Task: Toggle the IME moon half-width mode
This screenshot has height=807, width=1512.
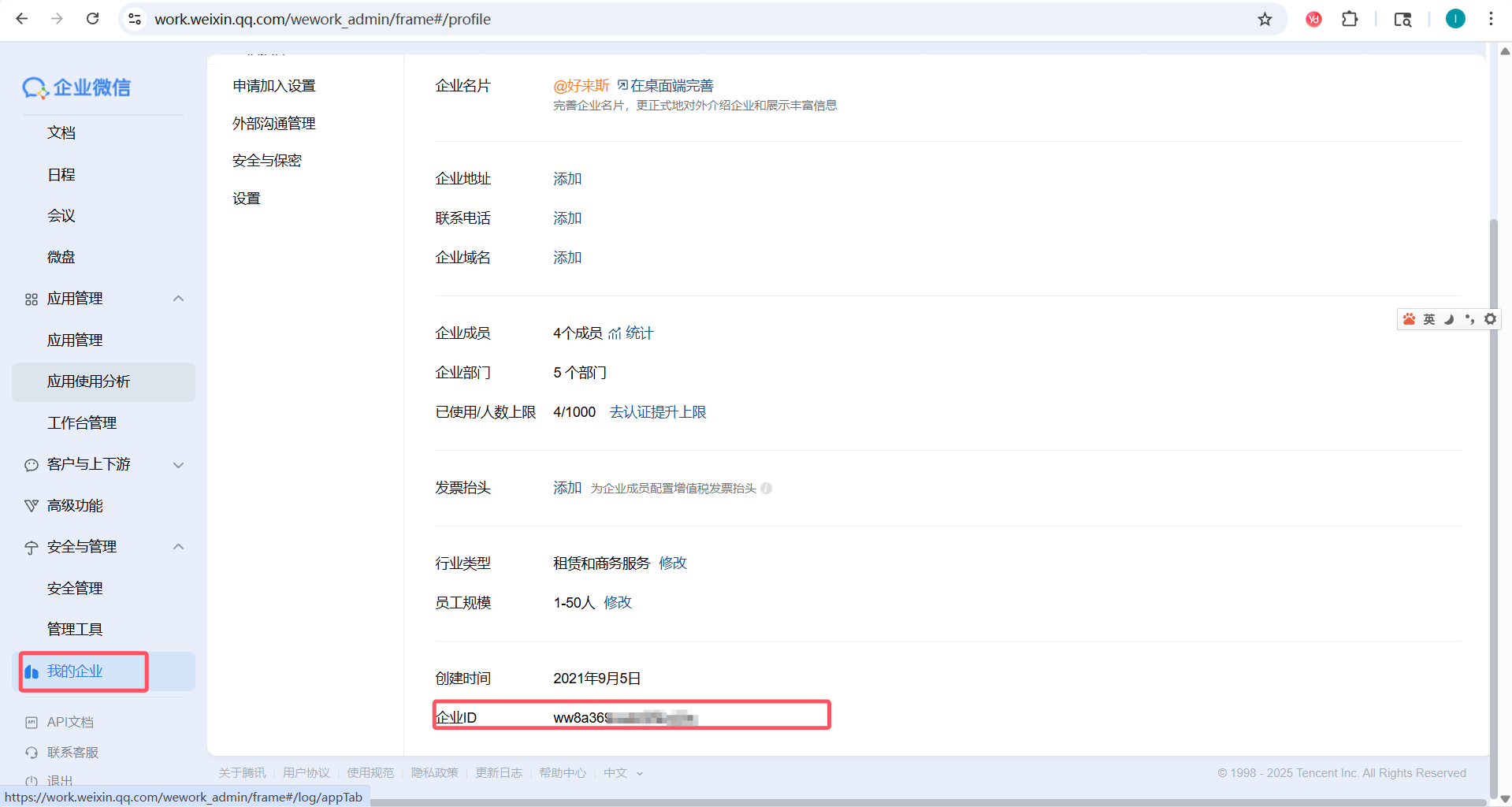Action: coord(1449,319)
